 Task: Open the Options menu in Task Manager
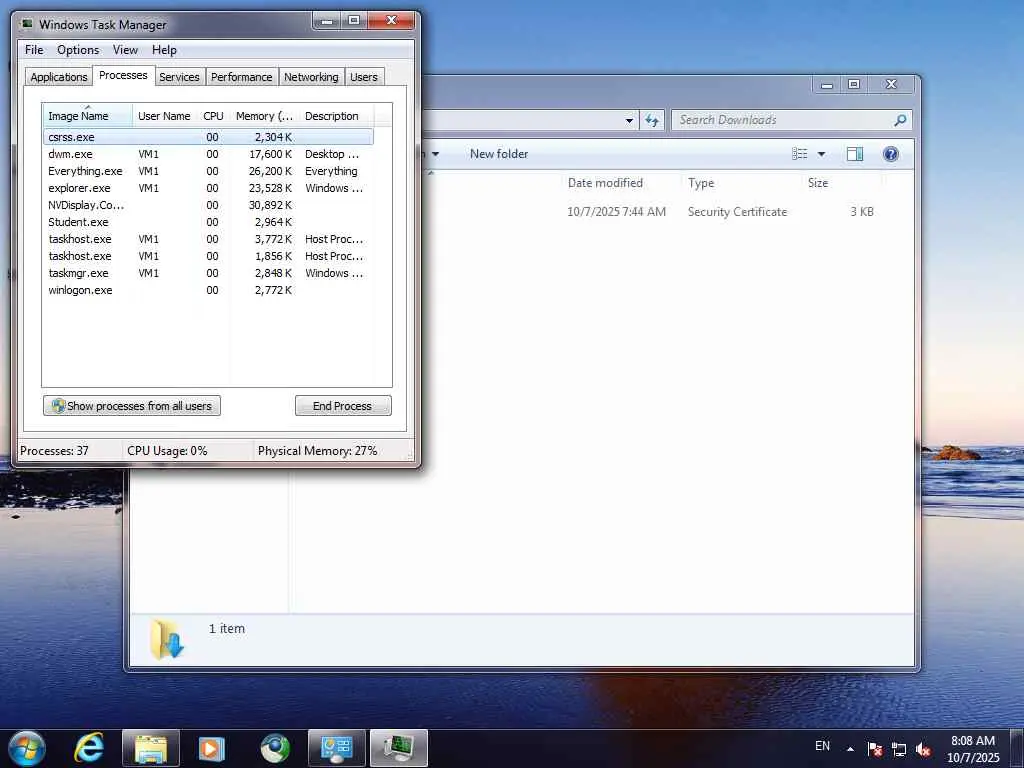coord(78,50)
